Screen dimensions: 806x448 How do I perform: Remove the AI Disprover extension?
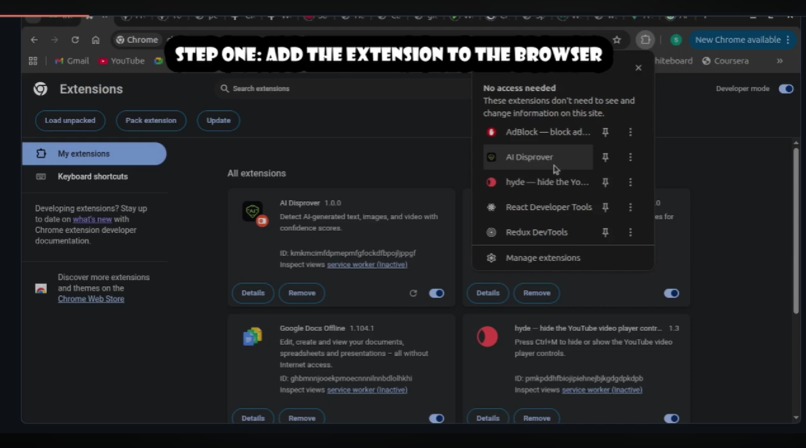coord(302,293)
